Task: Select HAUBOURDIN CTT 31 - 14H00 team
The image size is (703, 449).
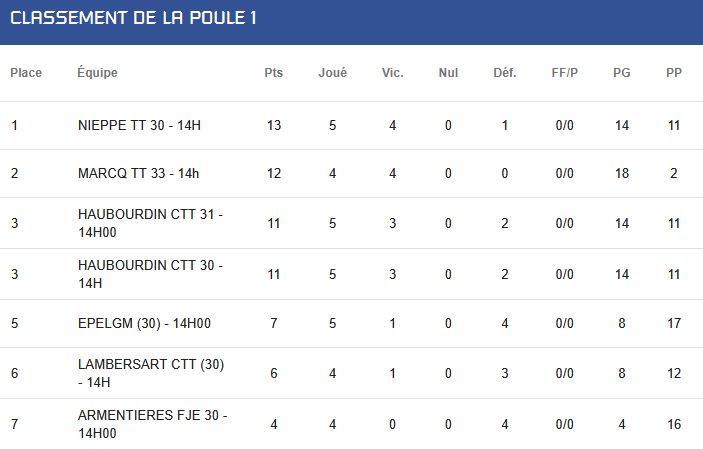Action: point(150,223)
